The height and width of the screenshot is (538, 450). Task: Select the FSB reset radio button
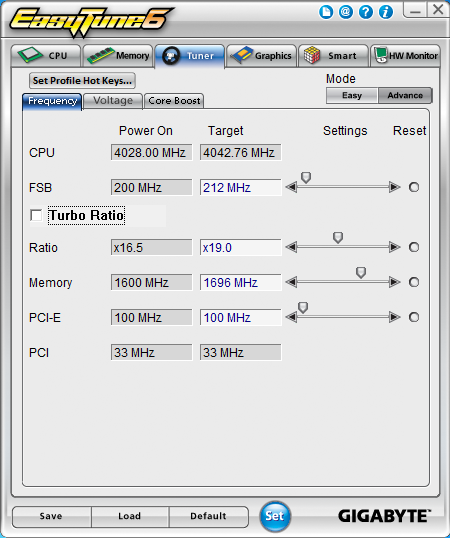(x=414, y=187)
